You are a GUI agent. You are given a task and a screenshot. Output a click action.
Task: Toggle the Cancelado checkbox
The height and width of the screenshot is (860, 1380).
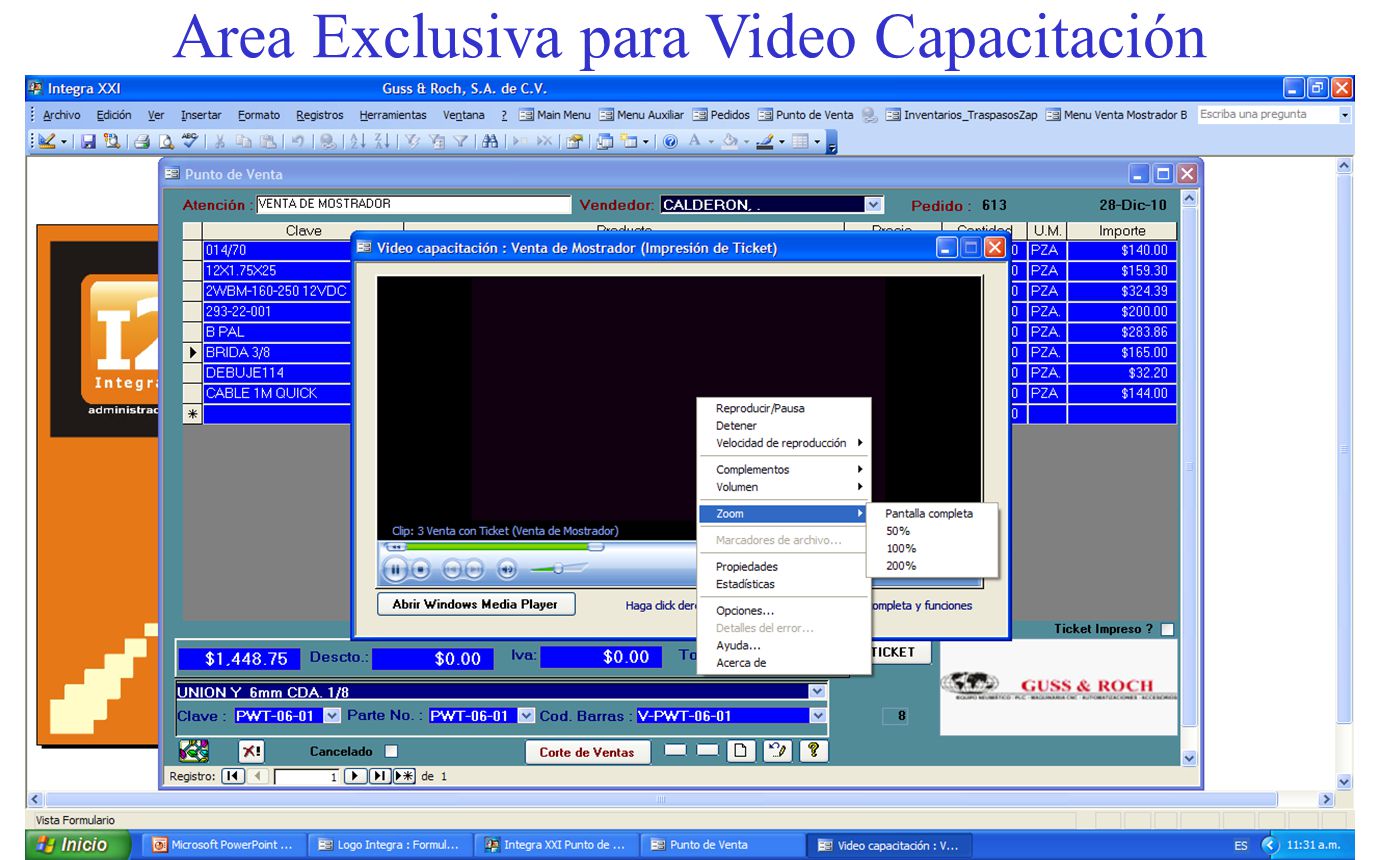point(391,751)
